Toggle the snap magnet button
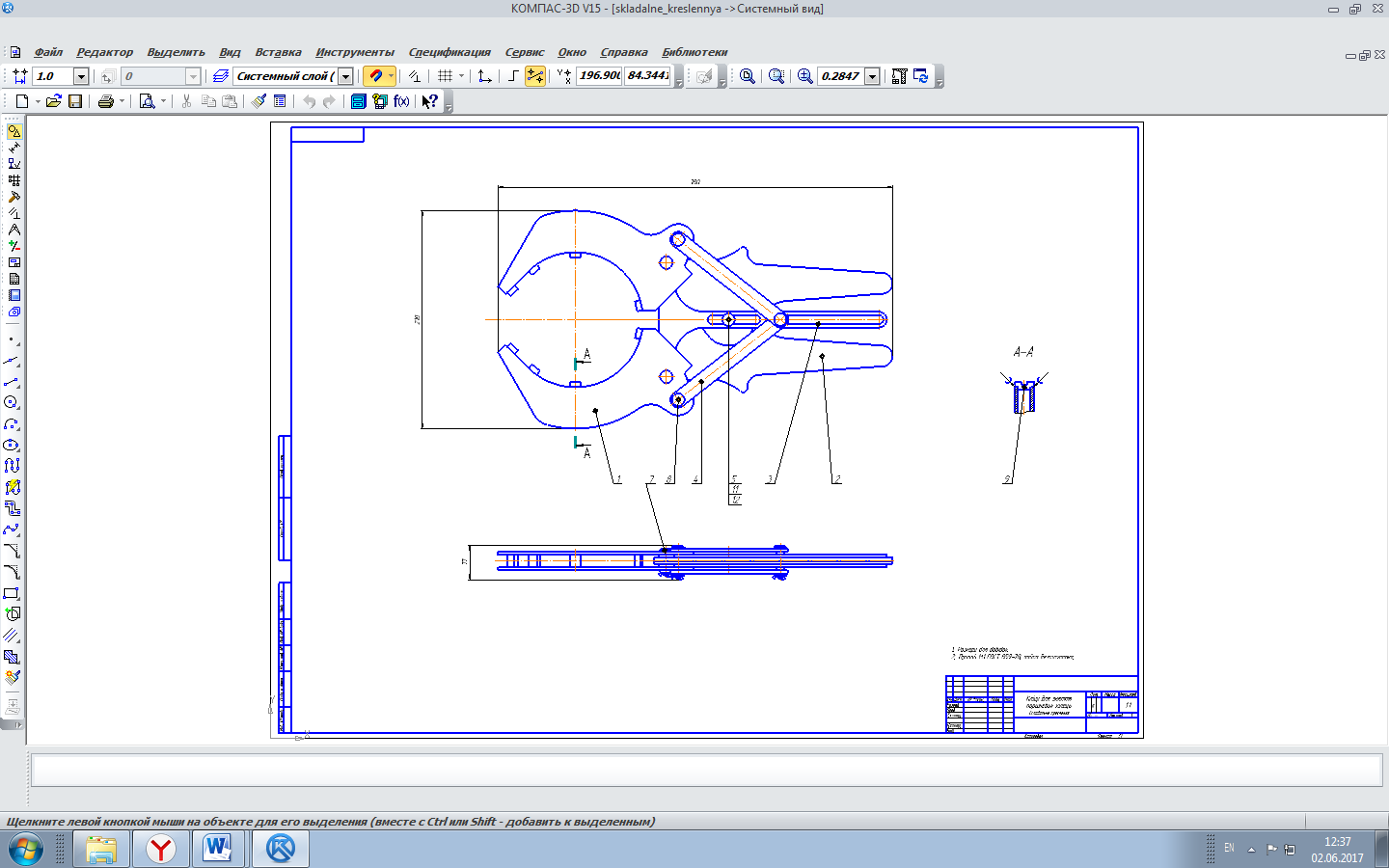This screenshot has width=1389, height=868. pyautogui.click(x=375, y=76)
